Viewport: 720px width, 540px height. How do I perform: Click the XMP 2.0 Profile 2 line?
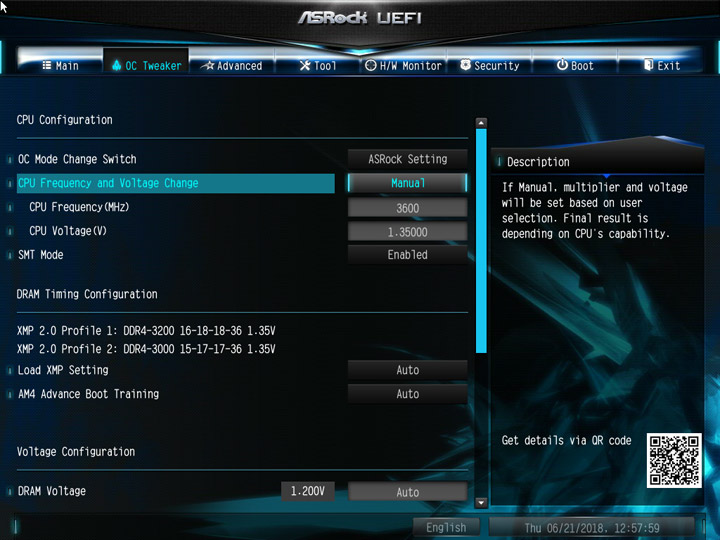coord(146,349)
